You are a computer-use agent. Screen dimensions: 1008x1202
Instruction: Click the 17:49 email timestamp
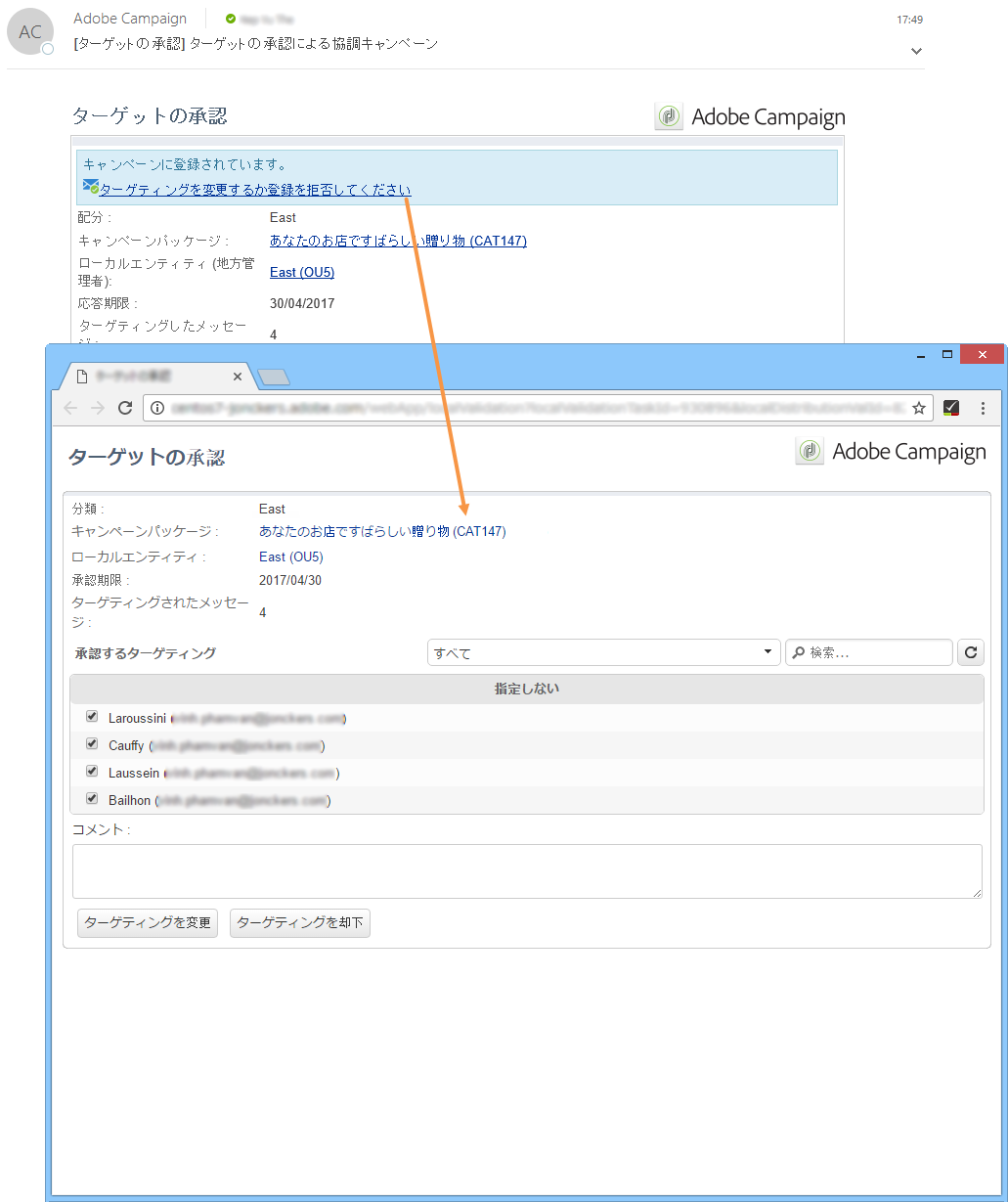pos(909,20)
